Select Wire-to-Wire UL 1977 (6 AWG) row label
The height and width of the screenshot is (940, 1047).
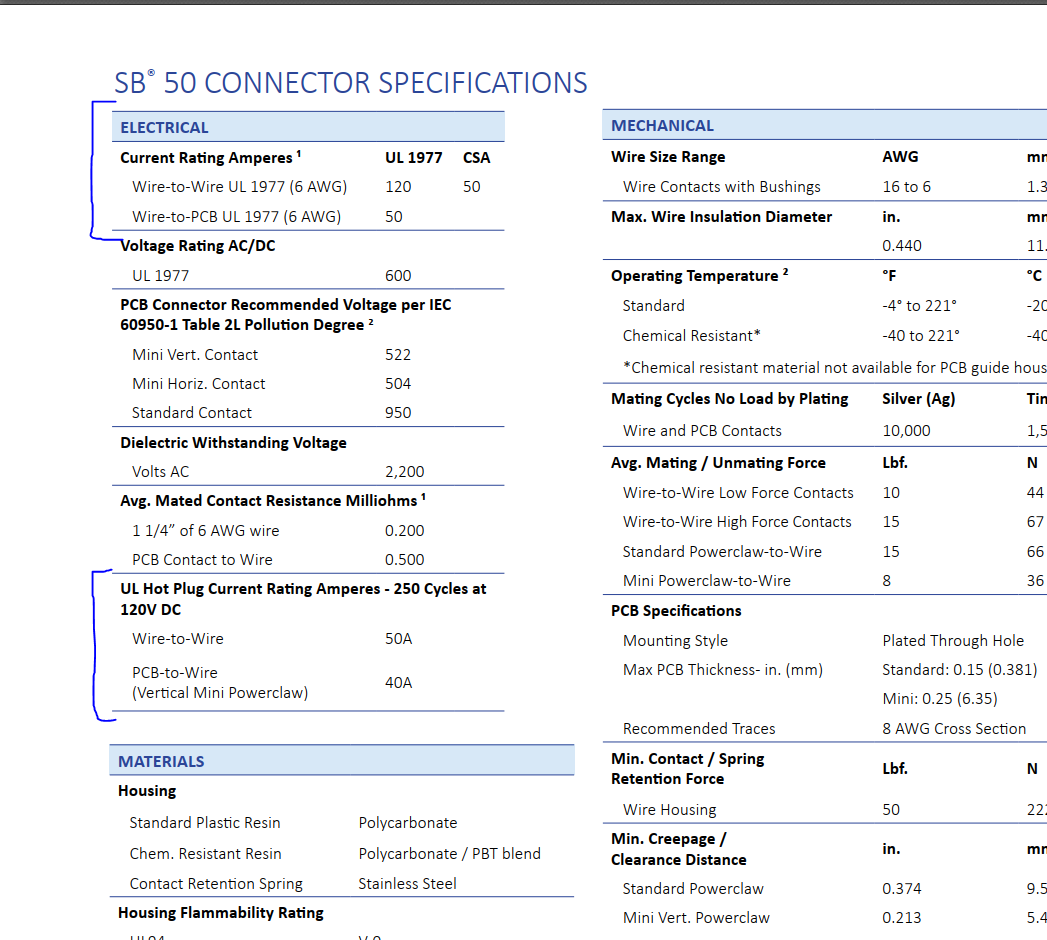(239, 187)
